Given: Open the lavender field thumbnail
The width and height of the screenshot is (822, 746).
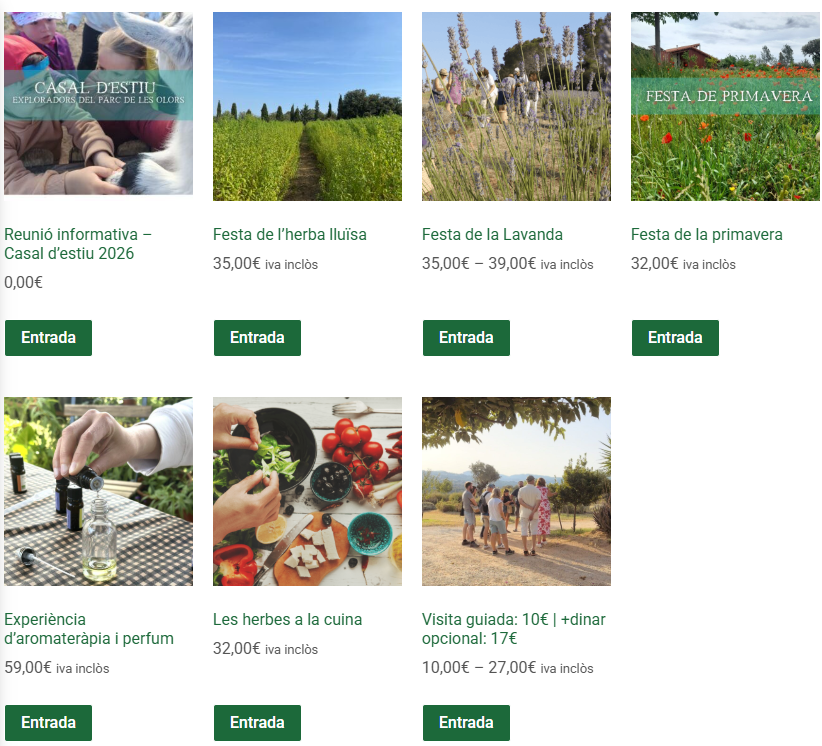Looking at the screenshot, I should tap(516, 106).
